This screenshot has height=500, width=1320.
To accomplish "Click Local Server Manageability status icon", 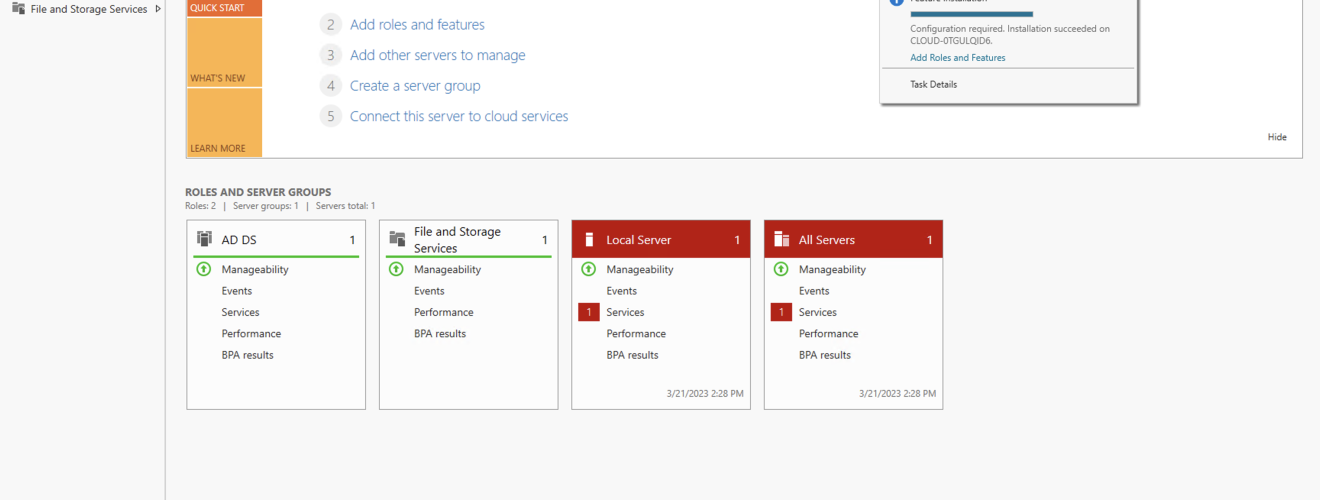I will [x=588, y=269].
